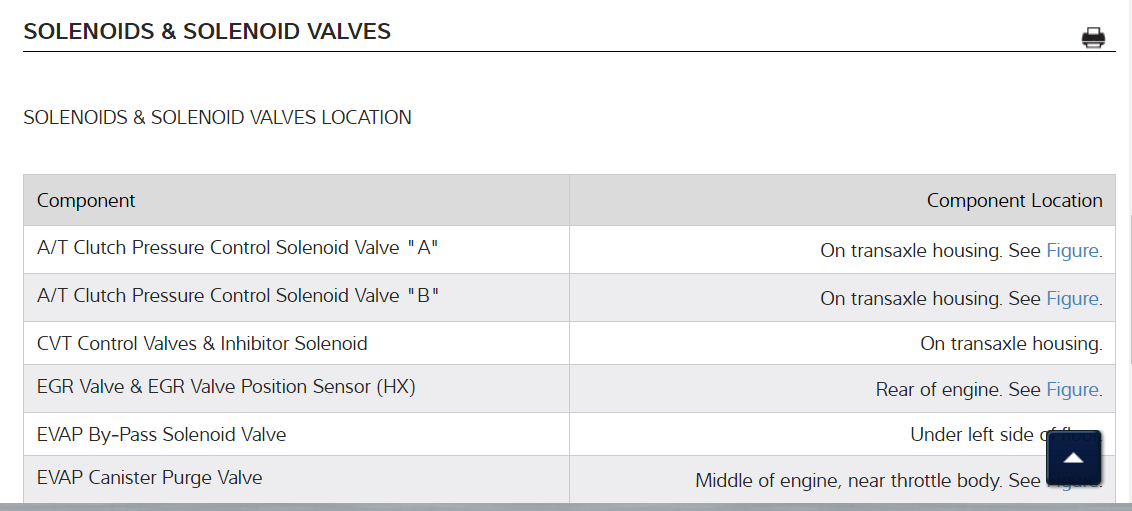This screenshot has height=511, width=1132.
Task: Open Figure link for EGR Valve row
Action: click(x=1072, y=389)
